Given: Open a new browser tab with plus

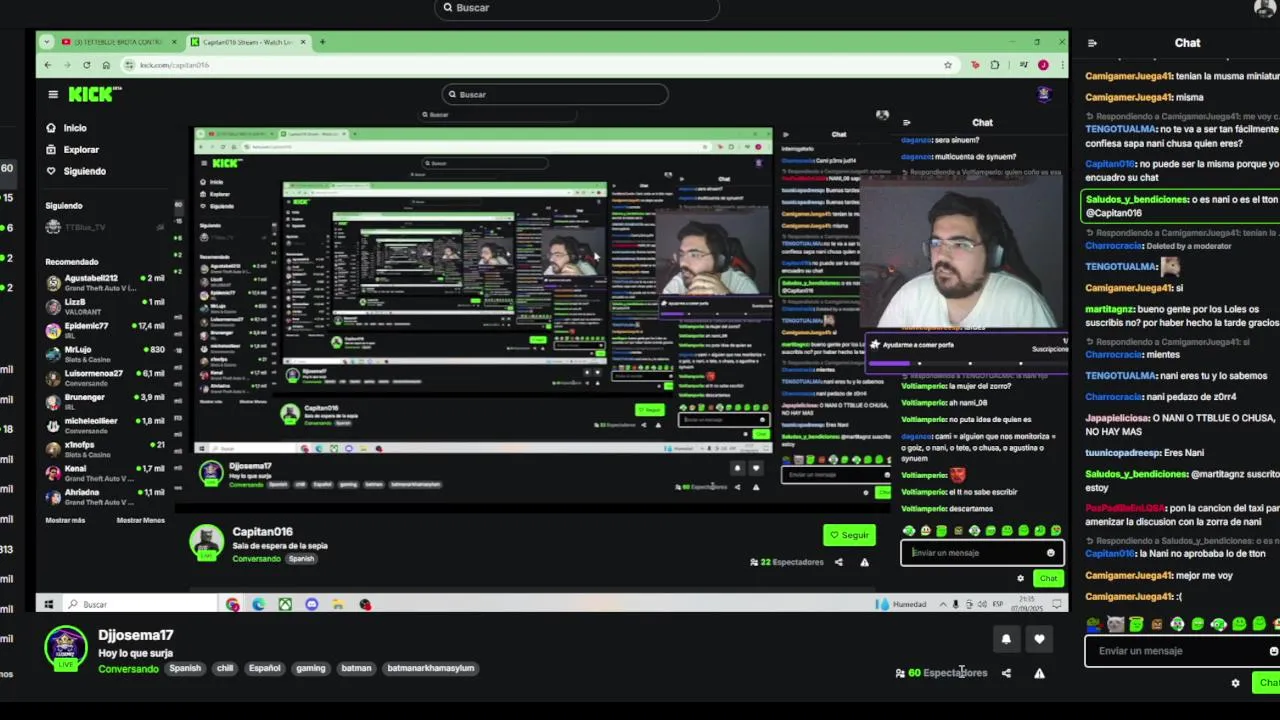Looking at the screenshot, I should click(322, 42).
